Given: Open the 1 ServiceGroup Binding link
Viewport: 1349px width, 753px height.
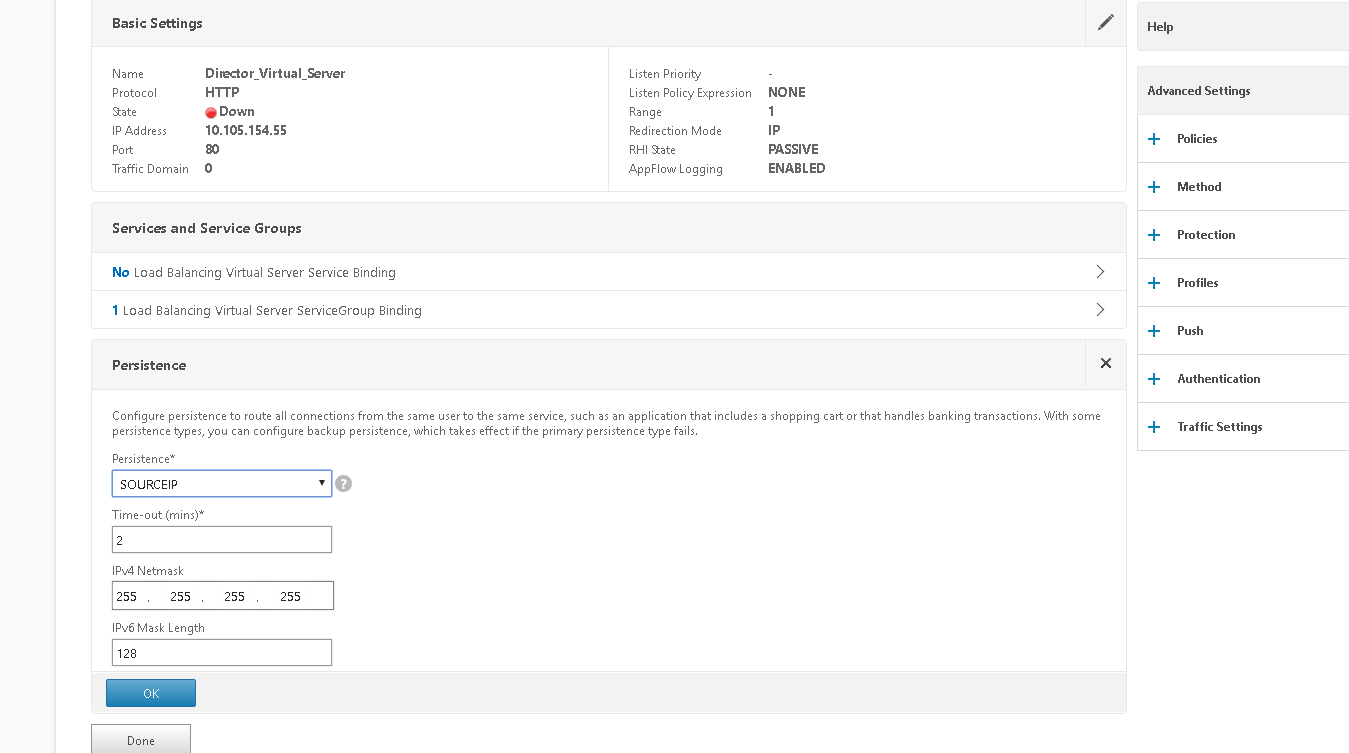Looking at the screenshot, I should [x=266, y=311].
